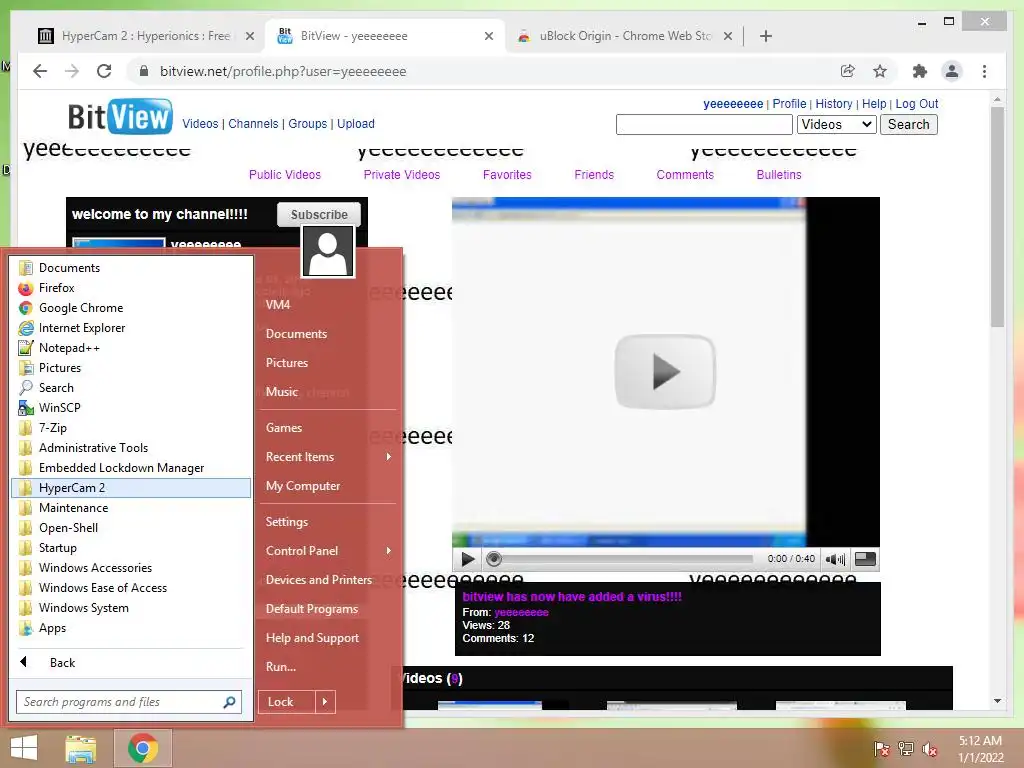Click the large play overlay on video
Image resolution: width=1024 pixels, height=768 pixels.
[665, 372]
